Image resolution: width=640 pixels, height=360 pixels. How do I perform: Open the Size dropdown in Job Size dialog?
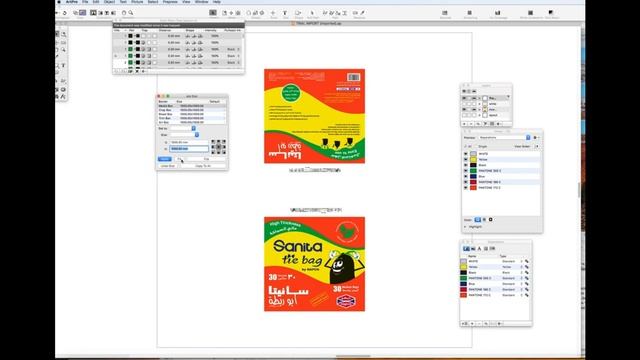coord(184,135)
